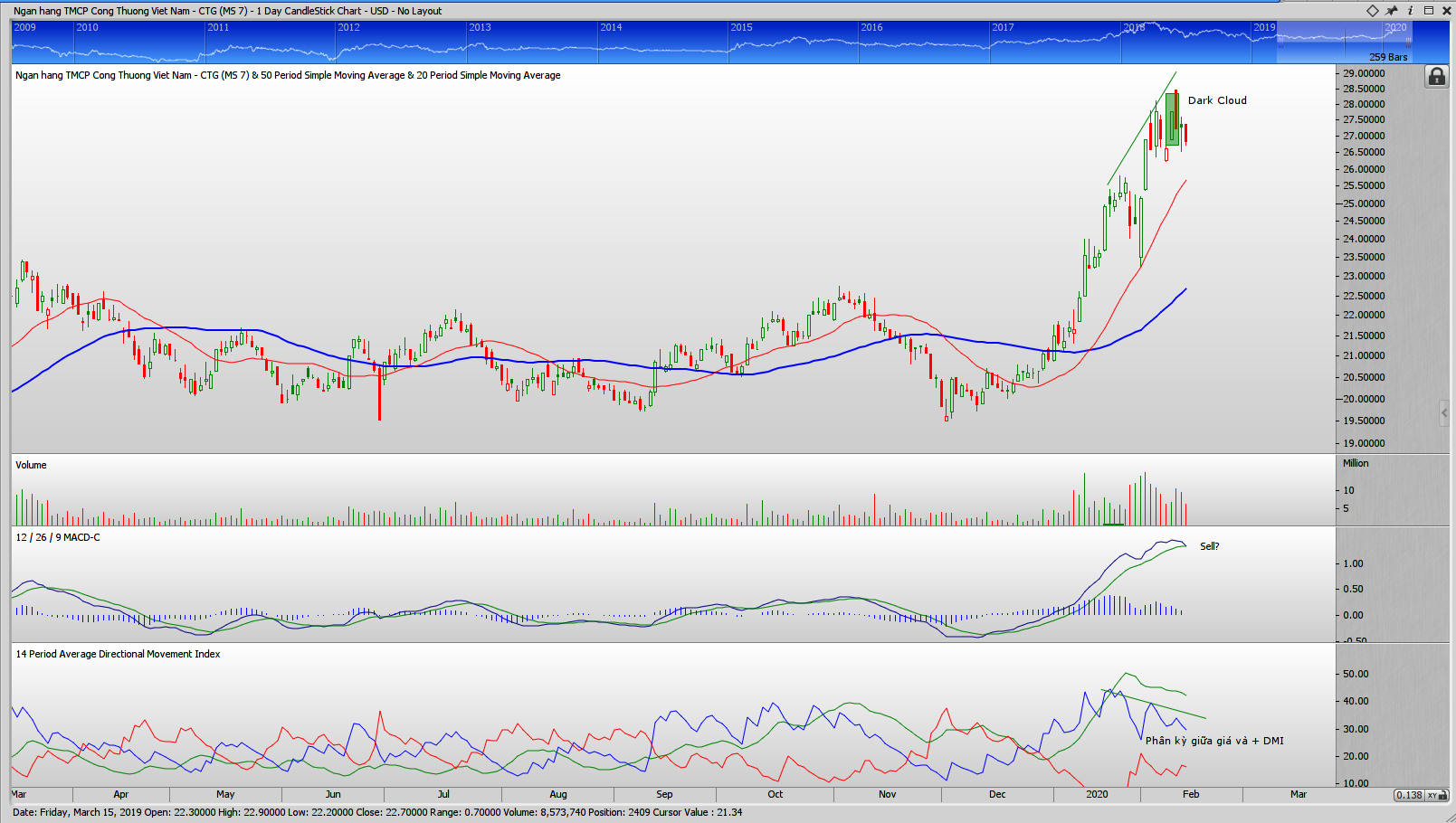Maximize the chart panel
Image resolution: width=1456 pixels, height=823 pixels.
[x=1429, y=11]
